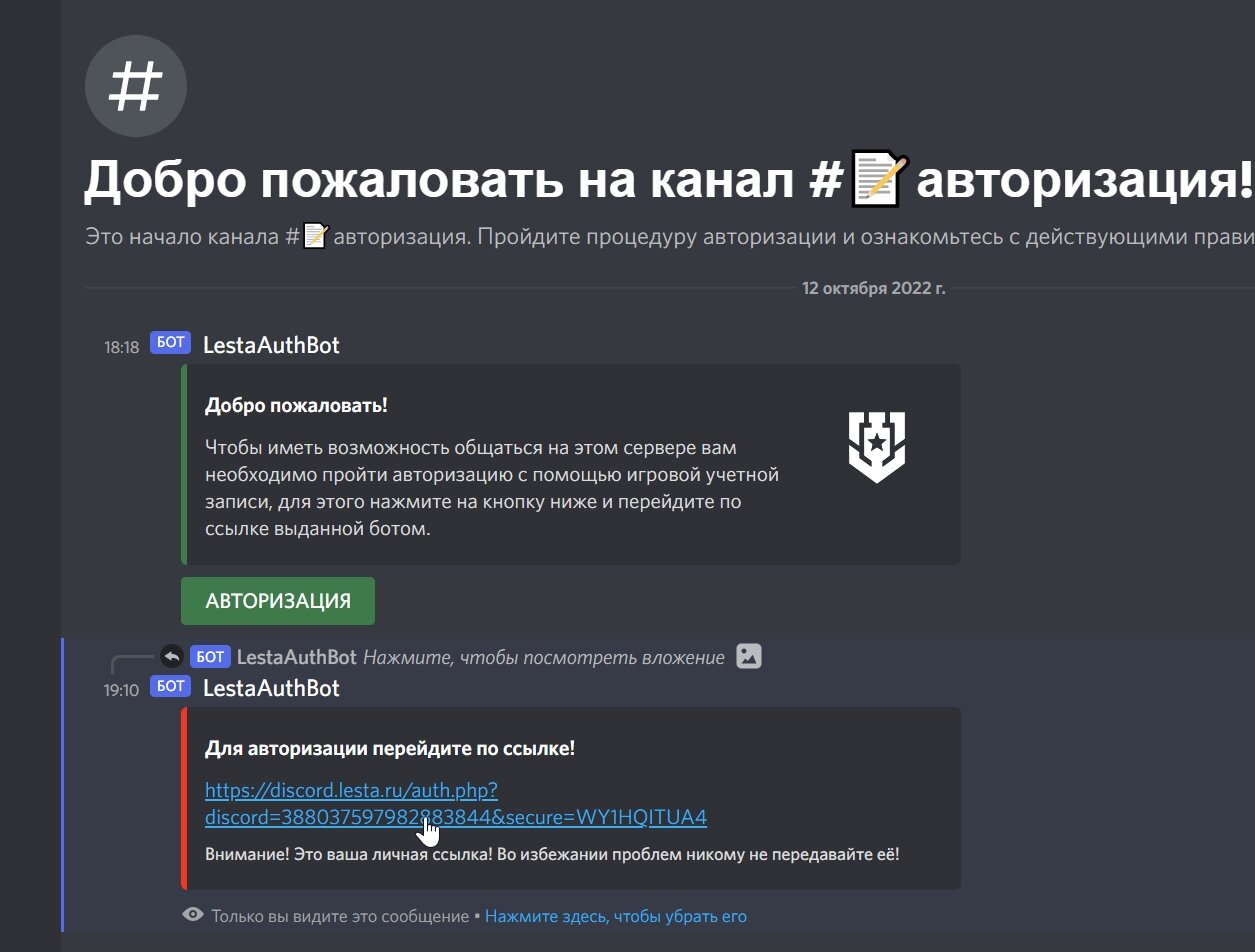1255x952 pixels.
Task: Open LestaAuthBot profile from the 18:18 message
Action: pos(271,345)
